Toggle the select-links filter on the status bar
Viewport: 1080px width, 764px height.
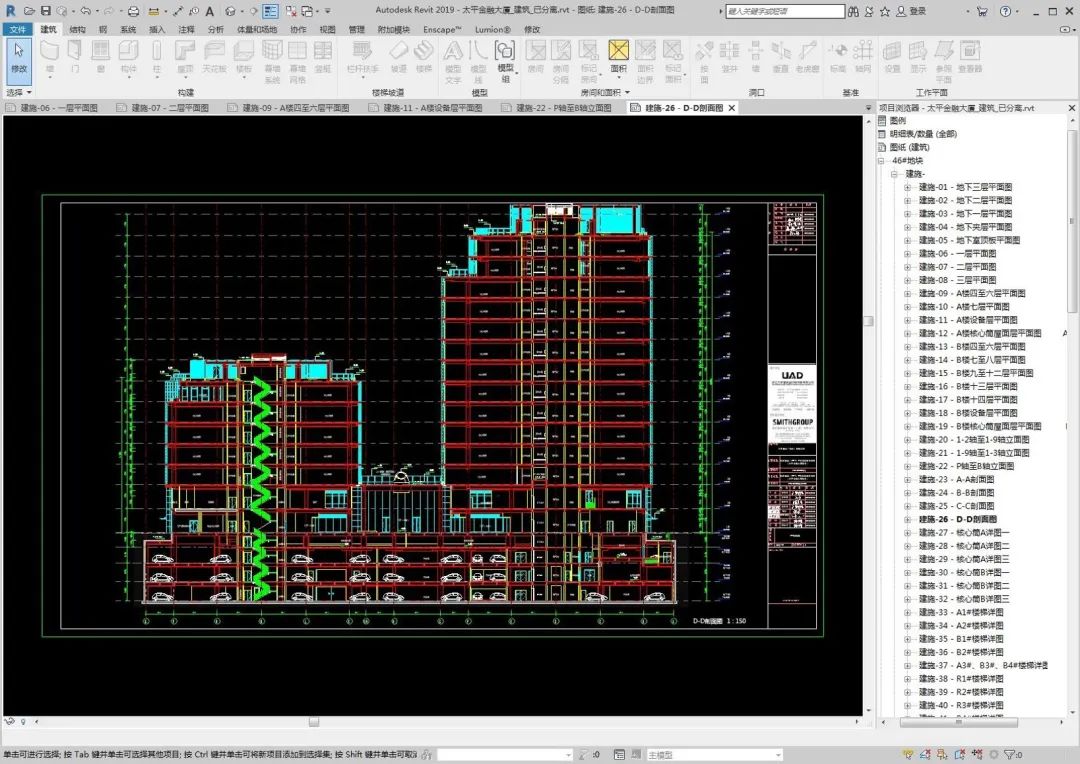coord(909,754)
